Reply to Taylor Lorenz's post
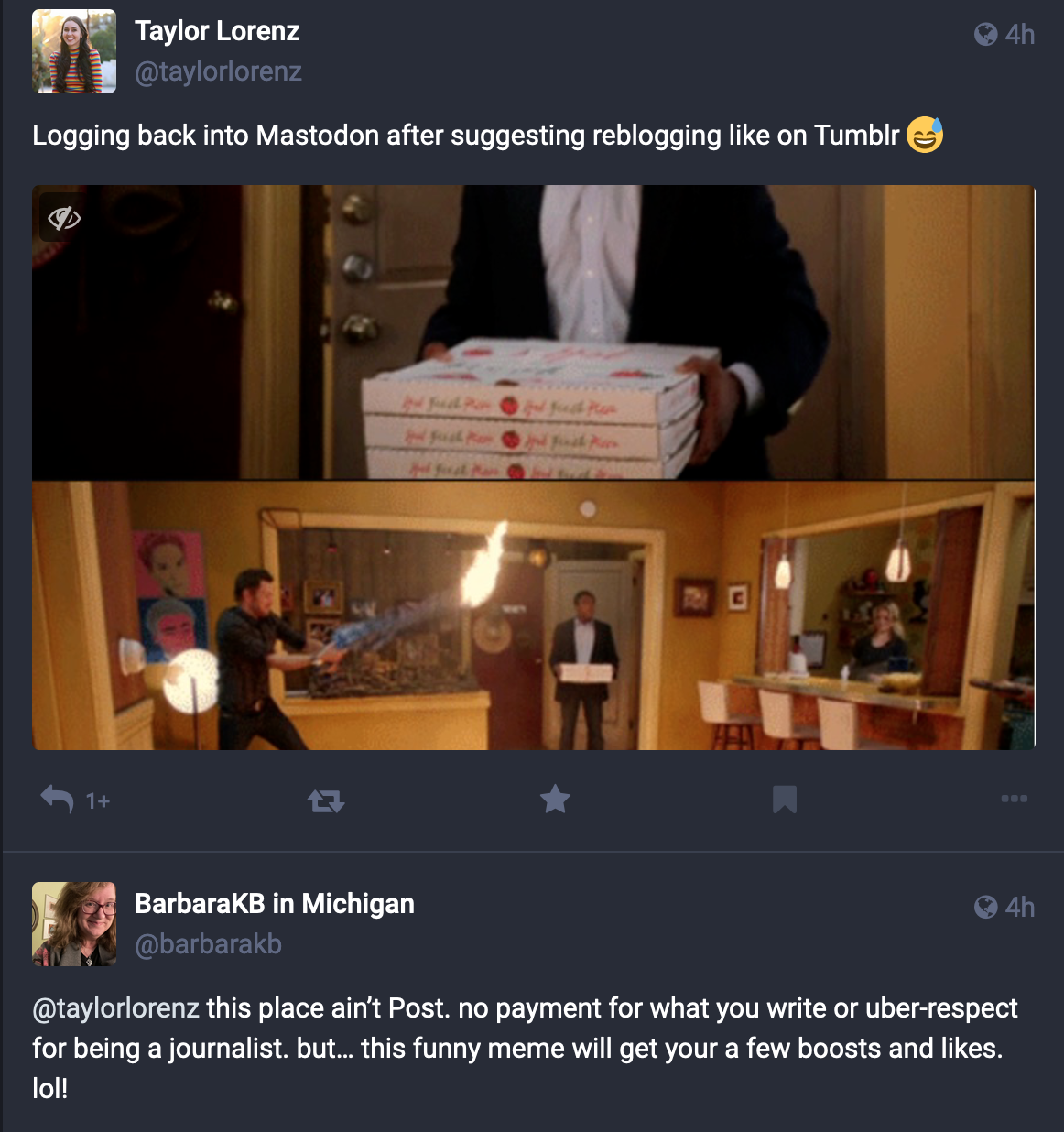The width and height of the screenshot is (1064, 1132). coord(58,800)
